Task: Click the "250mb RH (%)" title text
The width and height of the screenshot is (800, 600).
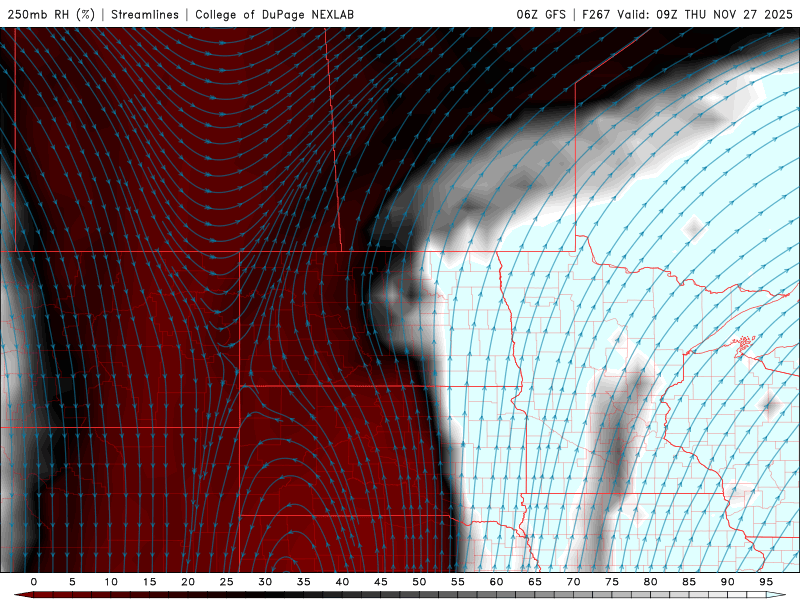Action: click(x=51, y=14)
